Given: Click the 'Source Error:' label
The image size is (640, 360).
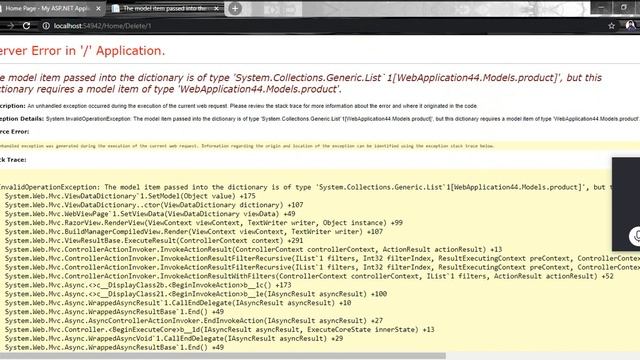Looking at the screenshot, I should (14, 132).
